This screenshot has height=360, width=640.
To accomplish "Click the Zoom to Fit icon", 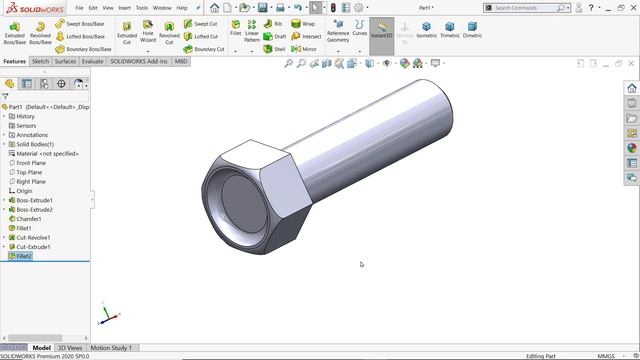I will point(289,63).
